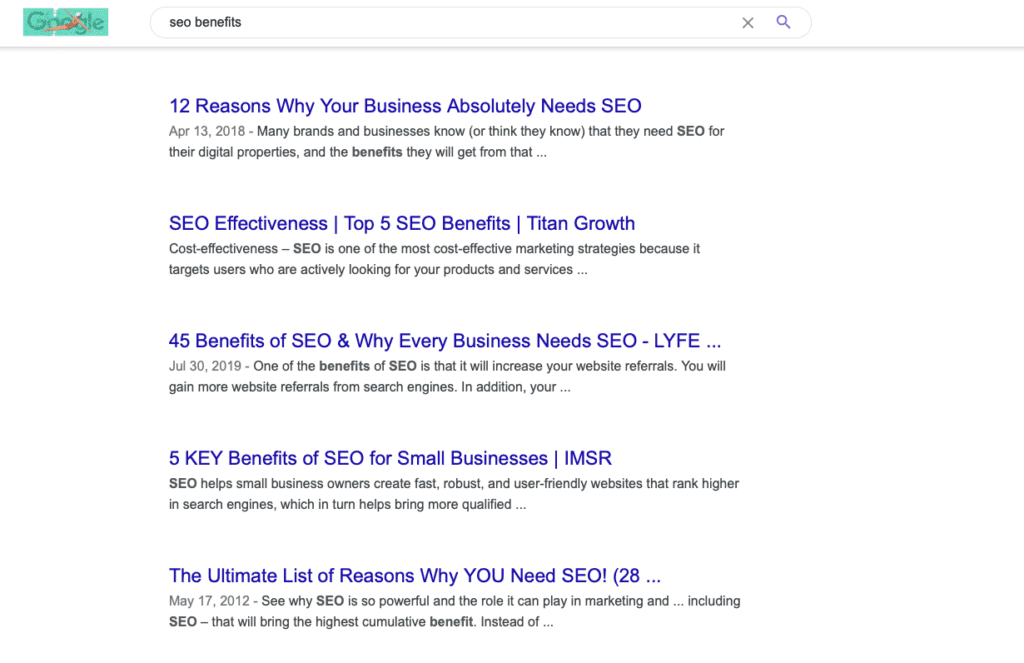This screenshot has width=1024, height=663.
Task: Click the Titan Growth cost-effectiveness snippet
Action: point(430,258)
